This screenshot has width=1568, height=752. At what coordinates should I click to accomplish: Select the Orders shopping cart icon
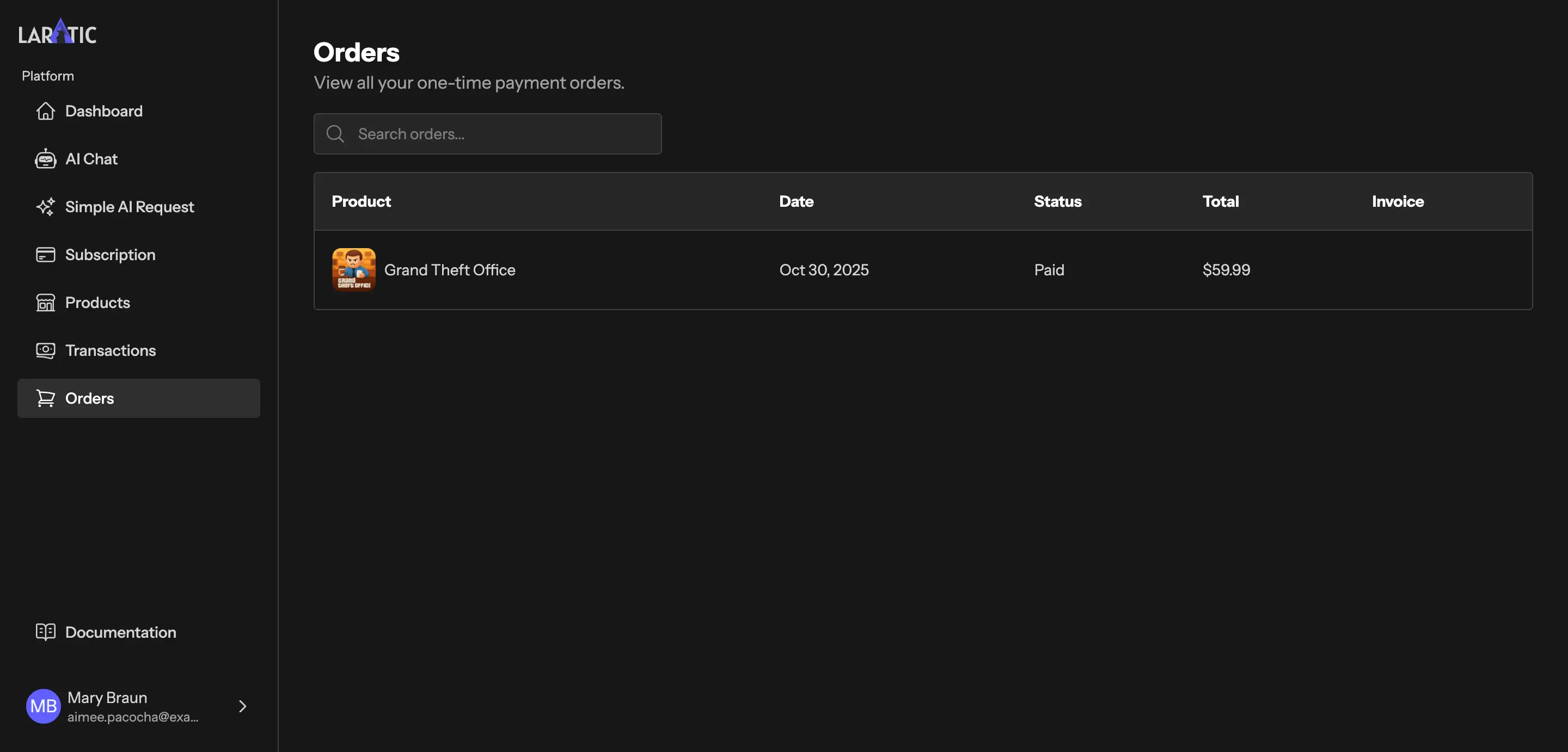(x=46, y=398)
